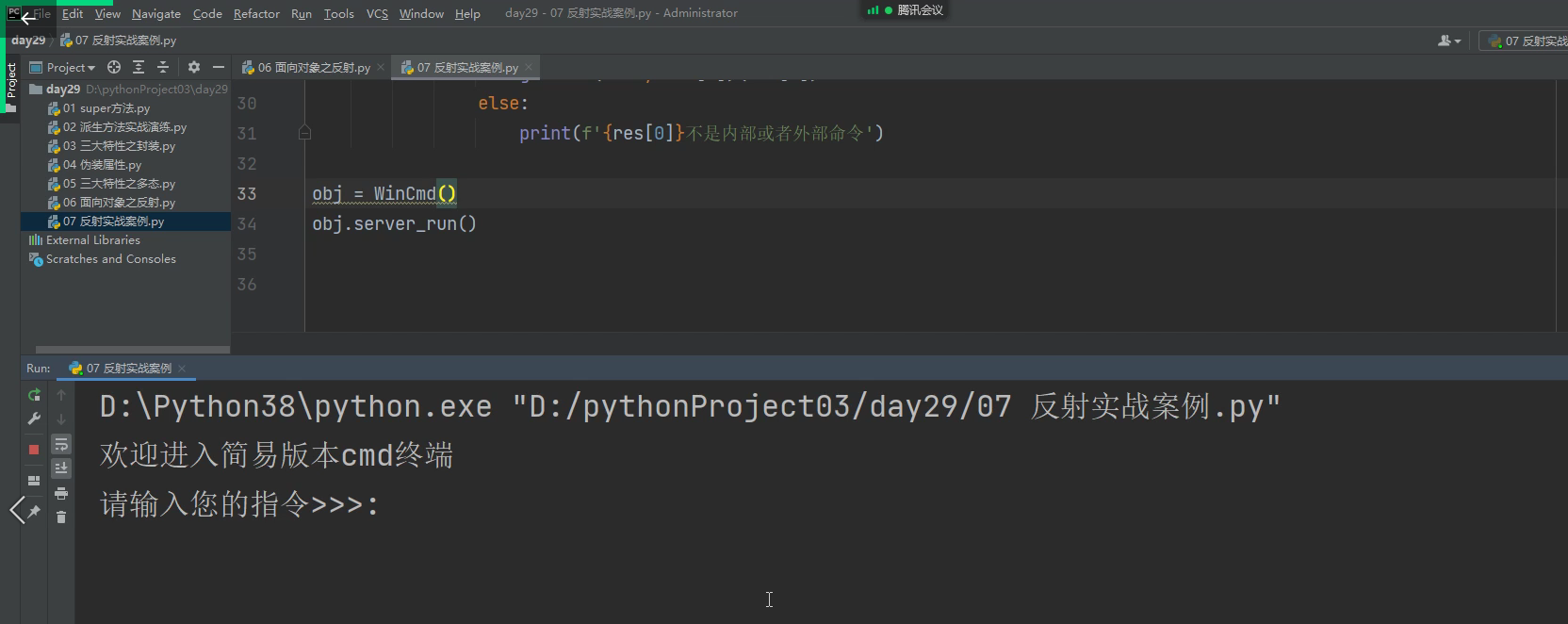Click the print statement on line 31

click(701, 133)
